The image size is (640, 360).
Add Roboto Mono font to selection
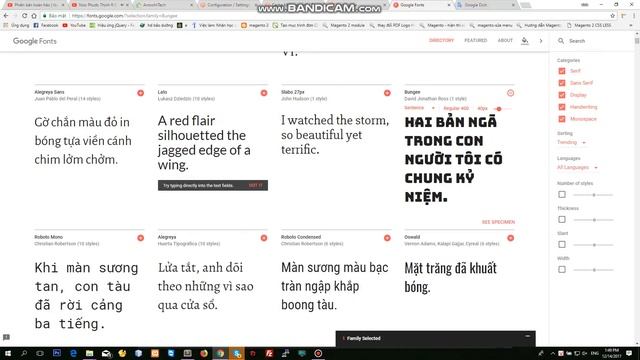[x=140, y=238]
